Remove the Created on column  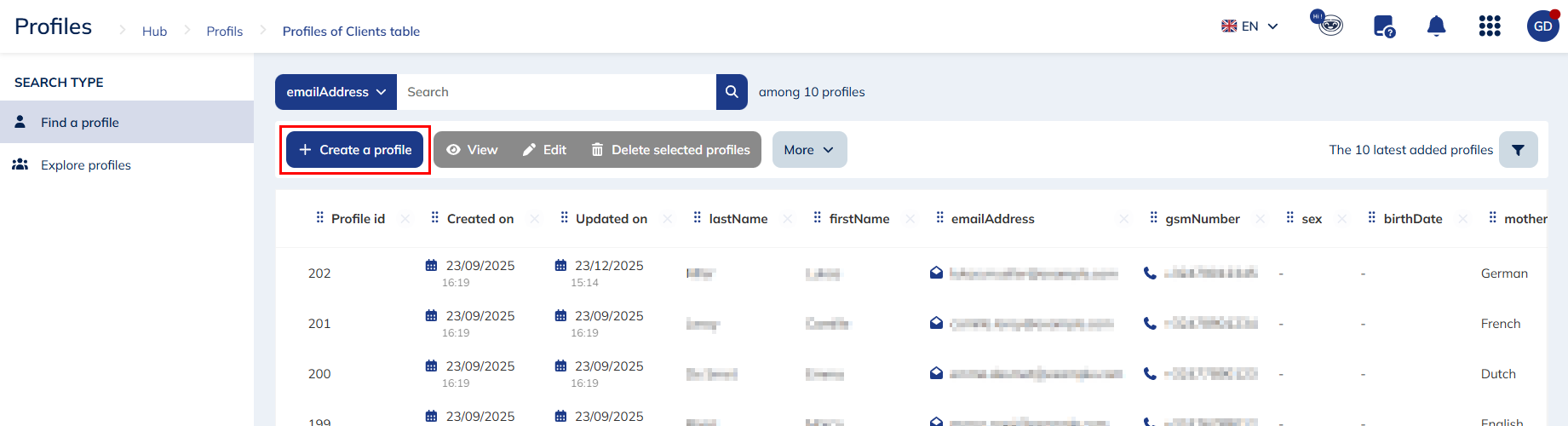coord(534,219)
